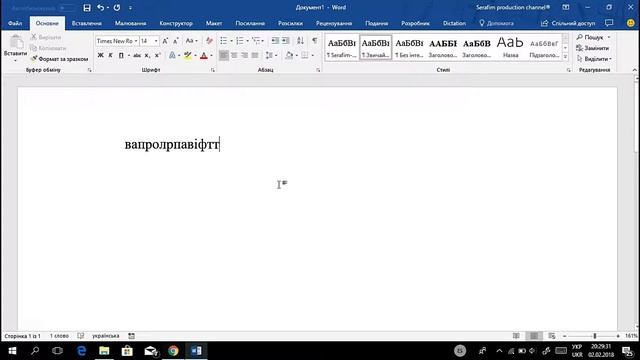
Task: Apply Назва title style
Action: pyautogui.click(x=510, y=48)
